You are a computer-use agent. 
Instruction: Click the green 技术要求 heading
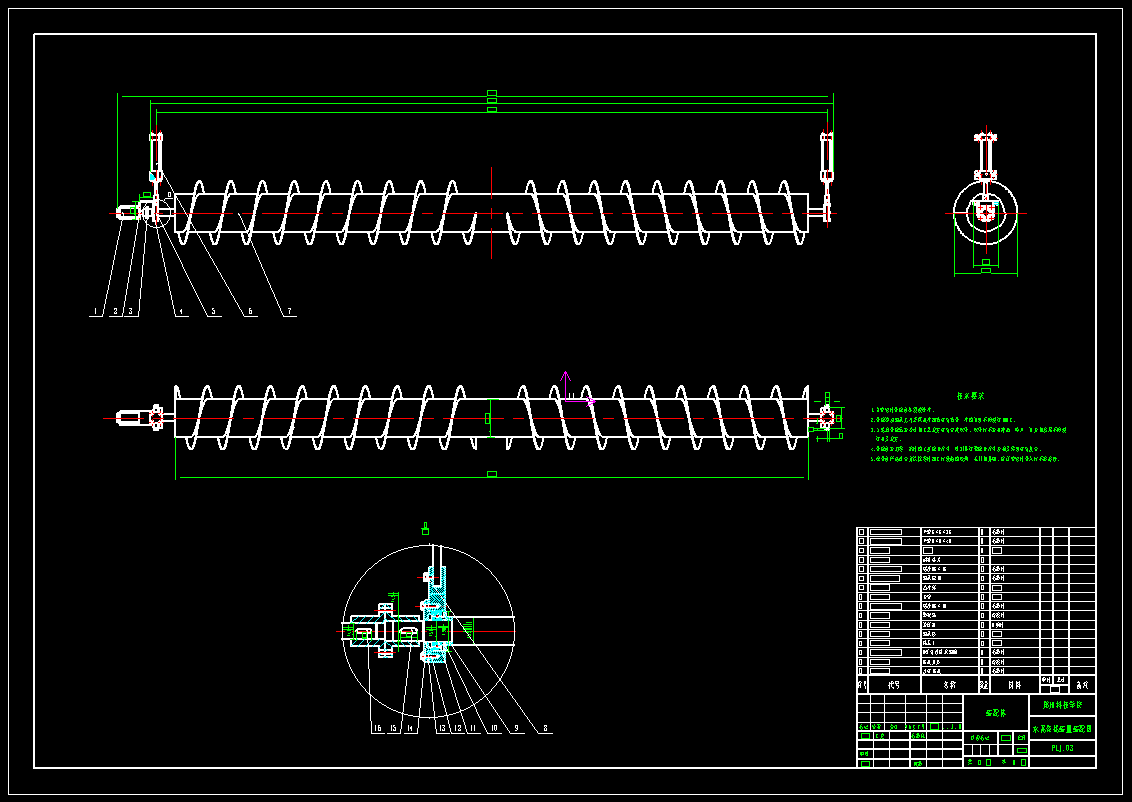971,396
